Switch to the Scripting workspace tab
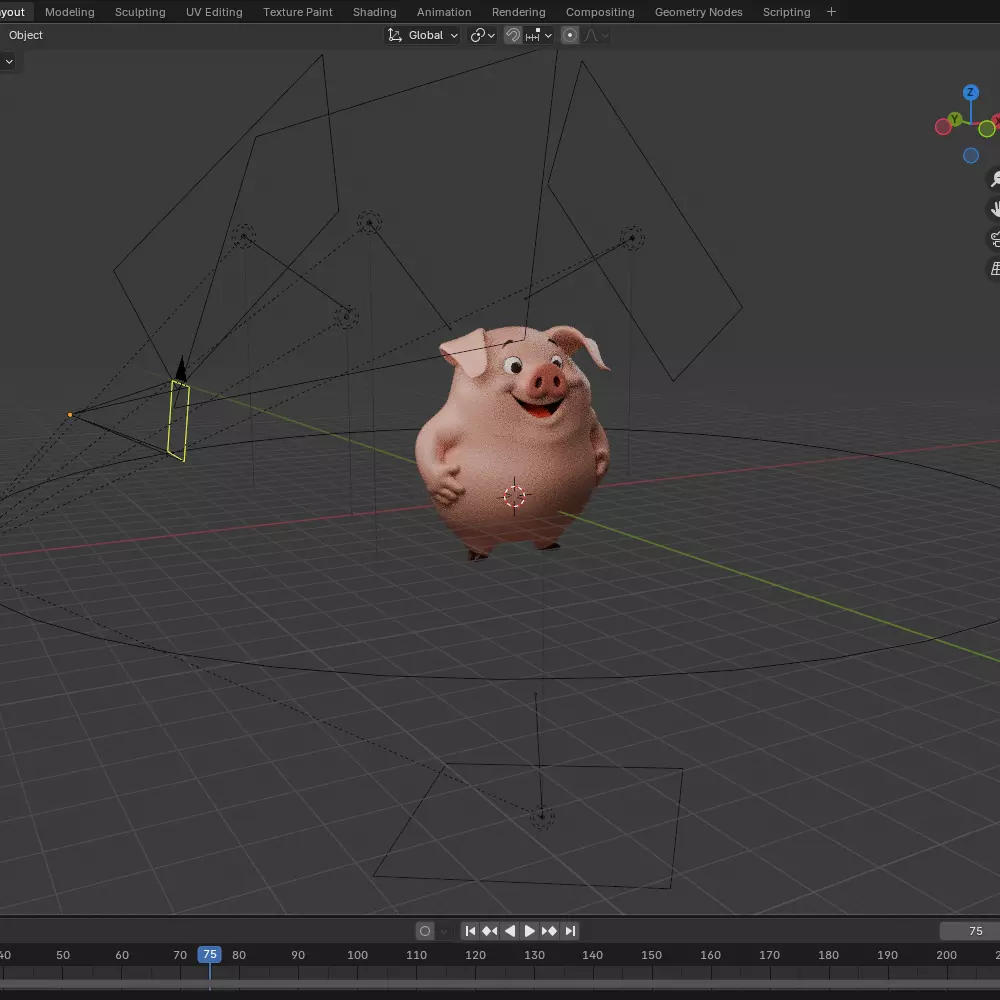This screenshot has height=1000, width=1000. [x=786, y=12]
